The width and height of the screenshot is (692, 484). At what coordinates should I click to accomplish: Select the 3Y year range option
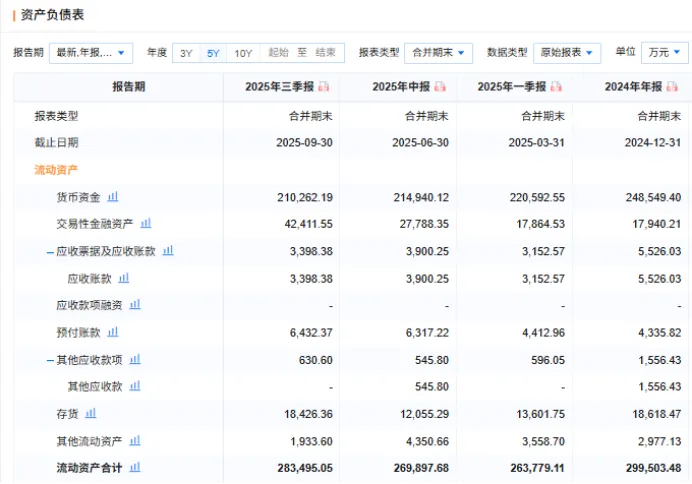pos(186,53)
